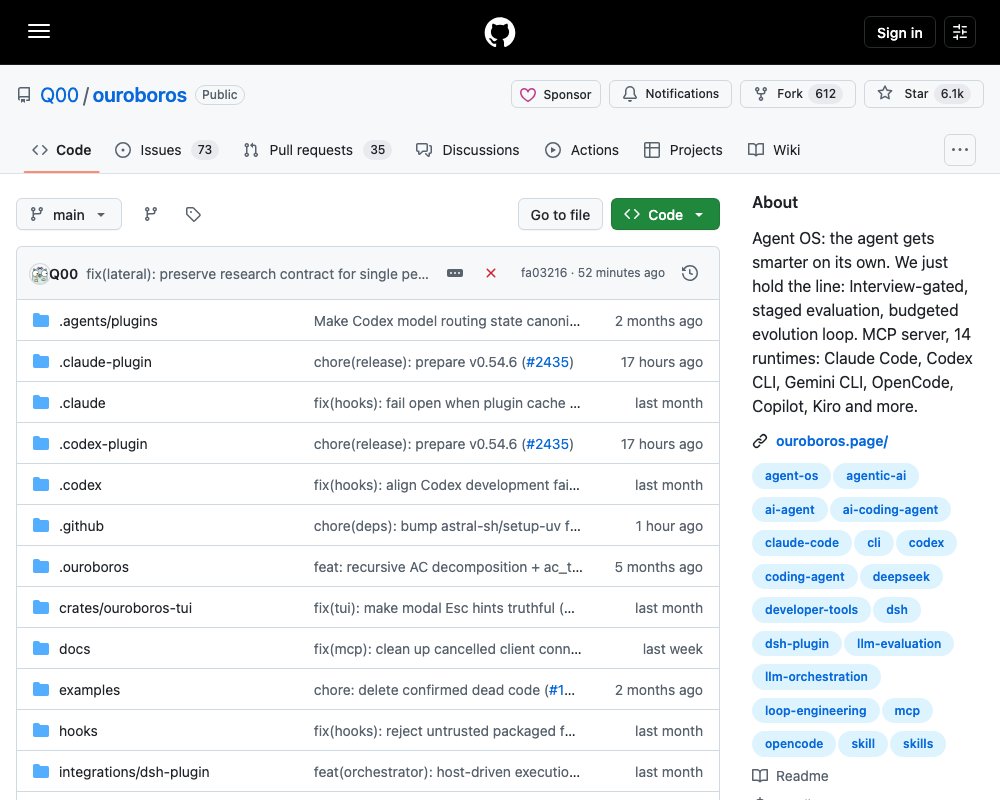Select the loop-engineering topic tag
Screen dimensions: 1000x800
(815, 710)
